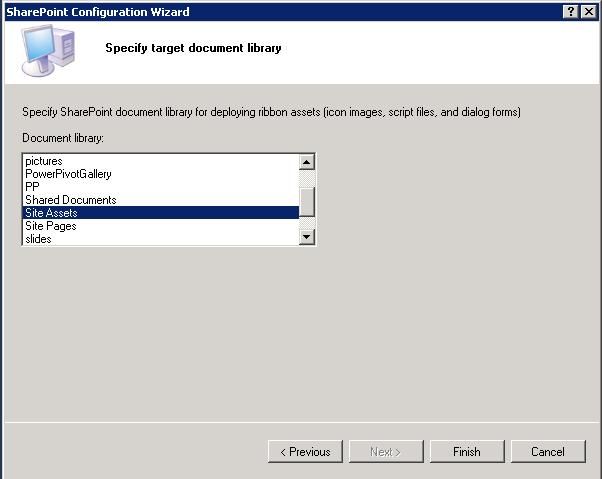The image size is (602, 479).
Task: Select the highlighted Site Assets item
Action: point(160,213)
